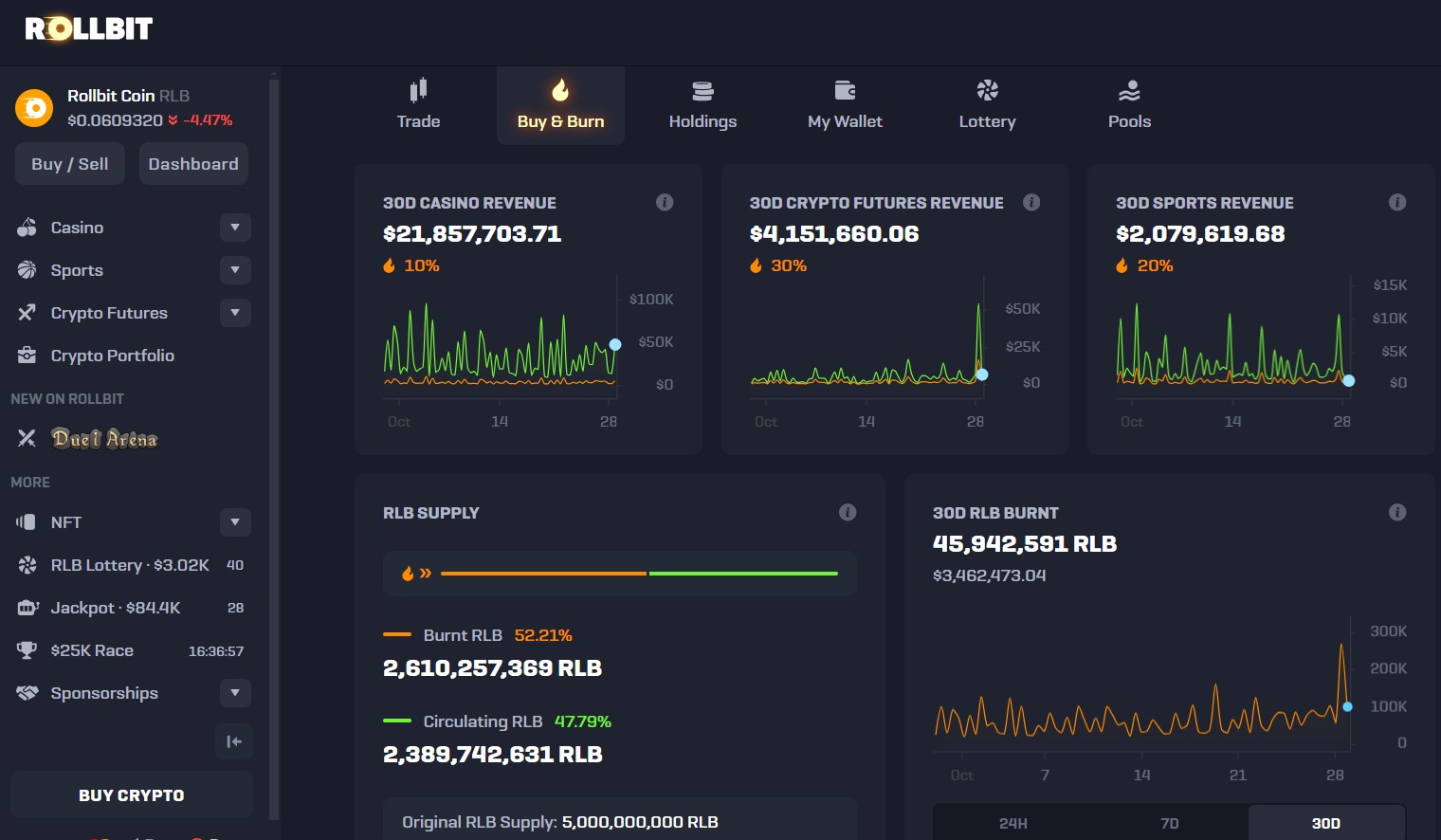Click the Sponsorships handshake icon

pos(27,693)
